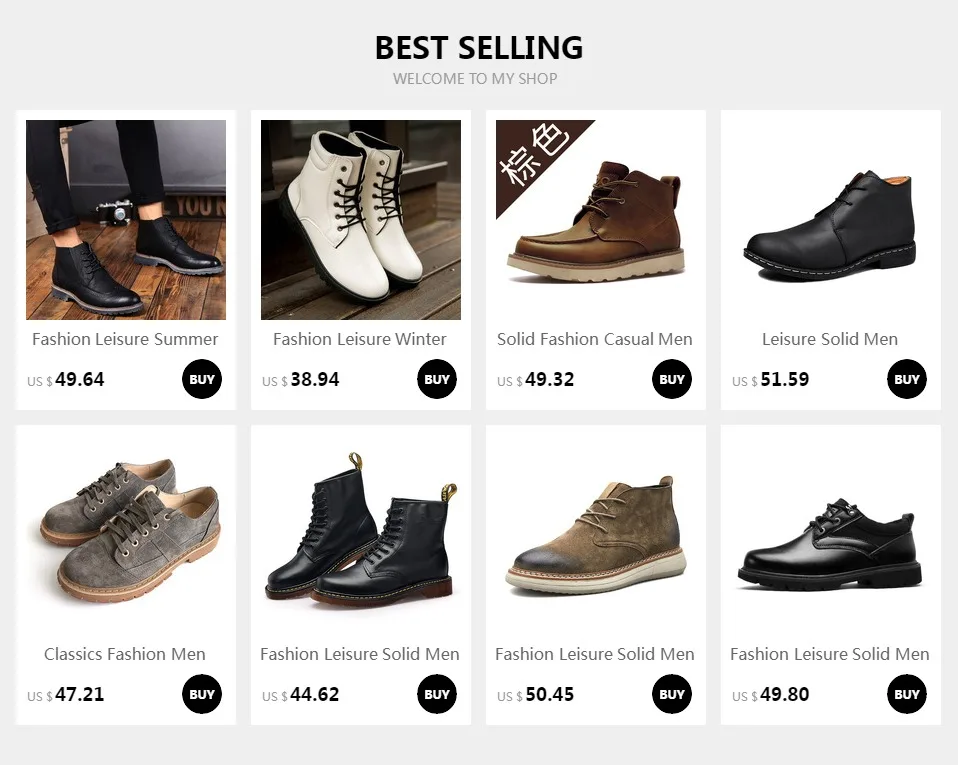
Task: Click BUY button for $47.21 classics shoes
Action: pyautogui.click(x=202, y=694)
